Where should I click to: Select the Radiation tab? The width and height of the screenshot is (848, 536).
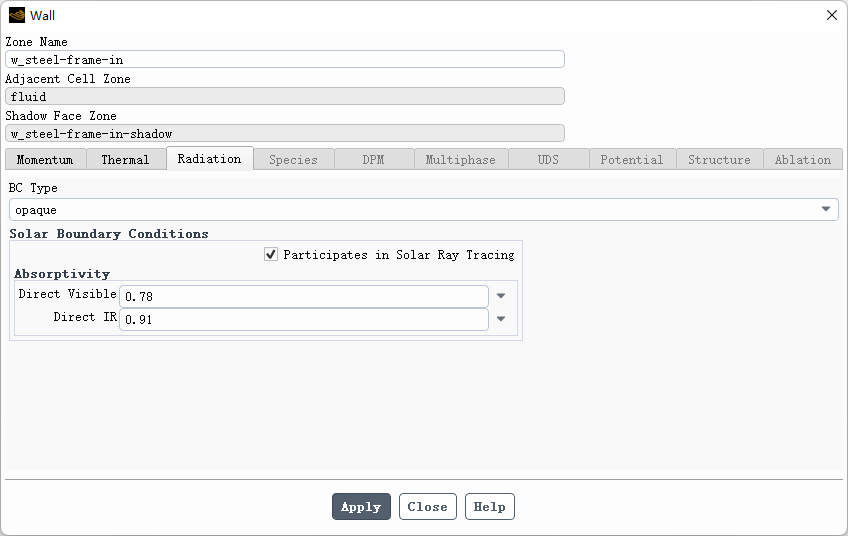coord(209,159)
